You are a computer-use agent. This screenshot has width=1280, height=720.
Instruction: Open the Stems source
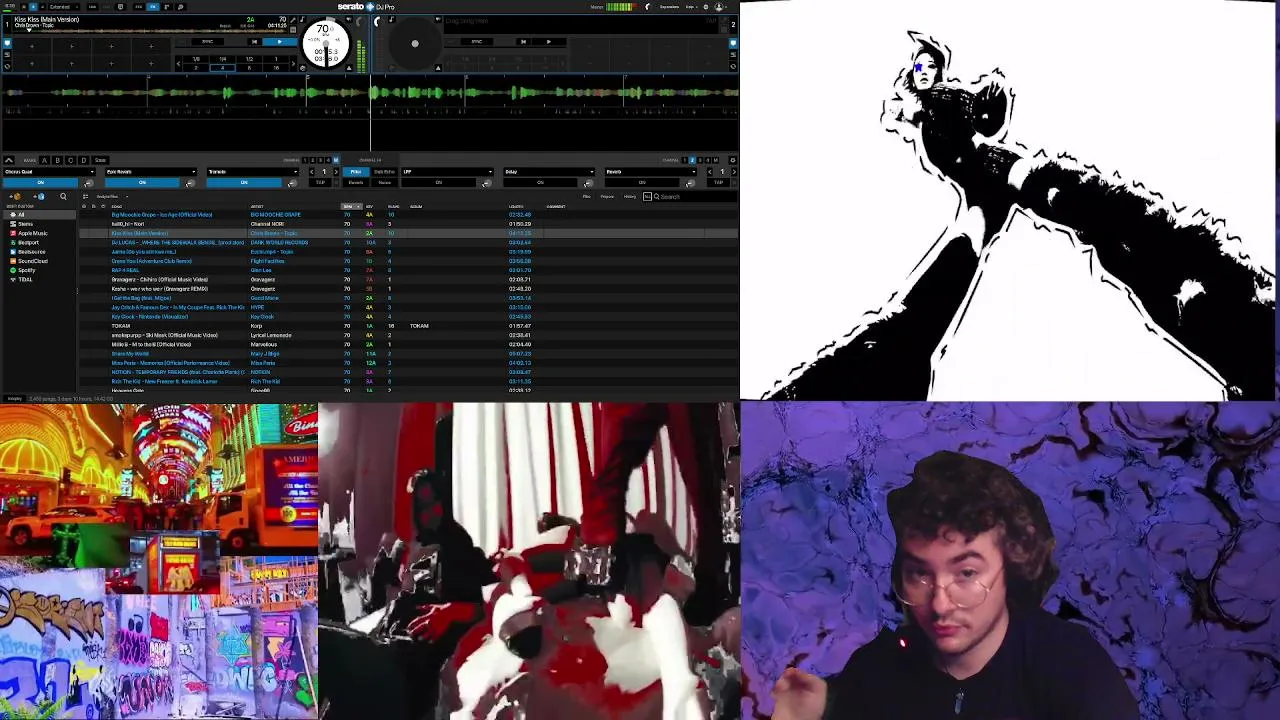click(x=26, y=224)
